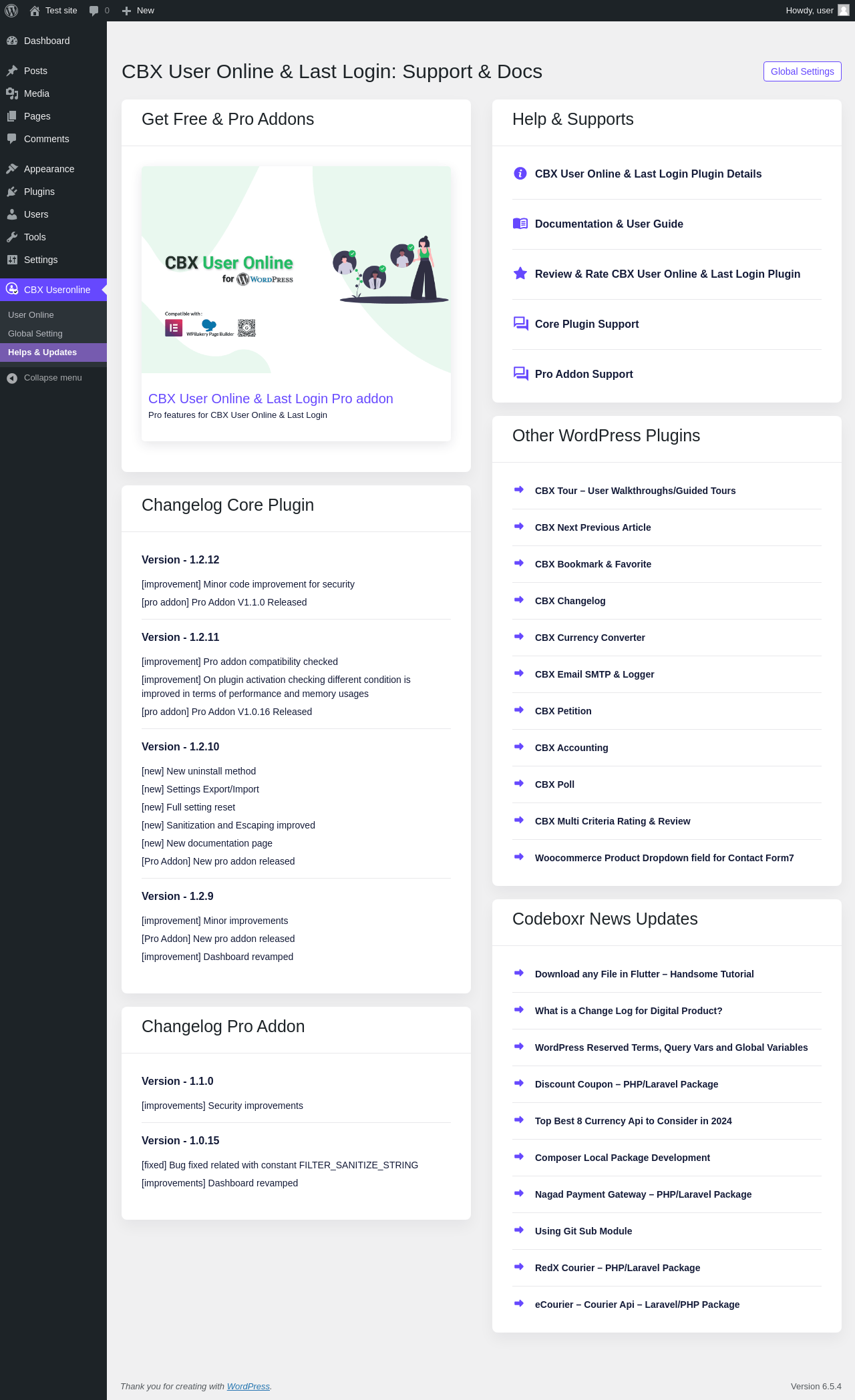
Task: Click the CBX User Online promo banner image
Action: click(296, 270)
